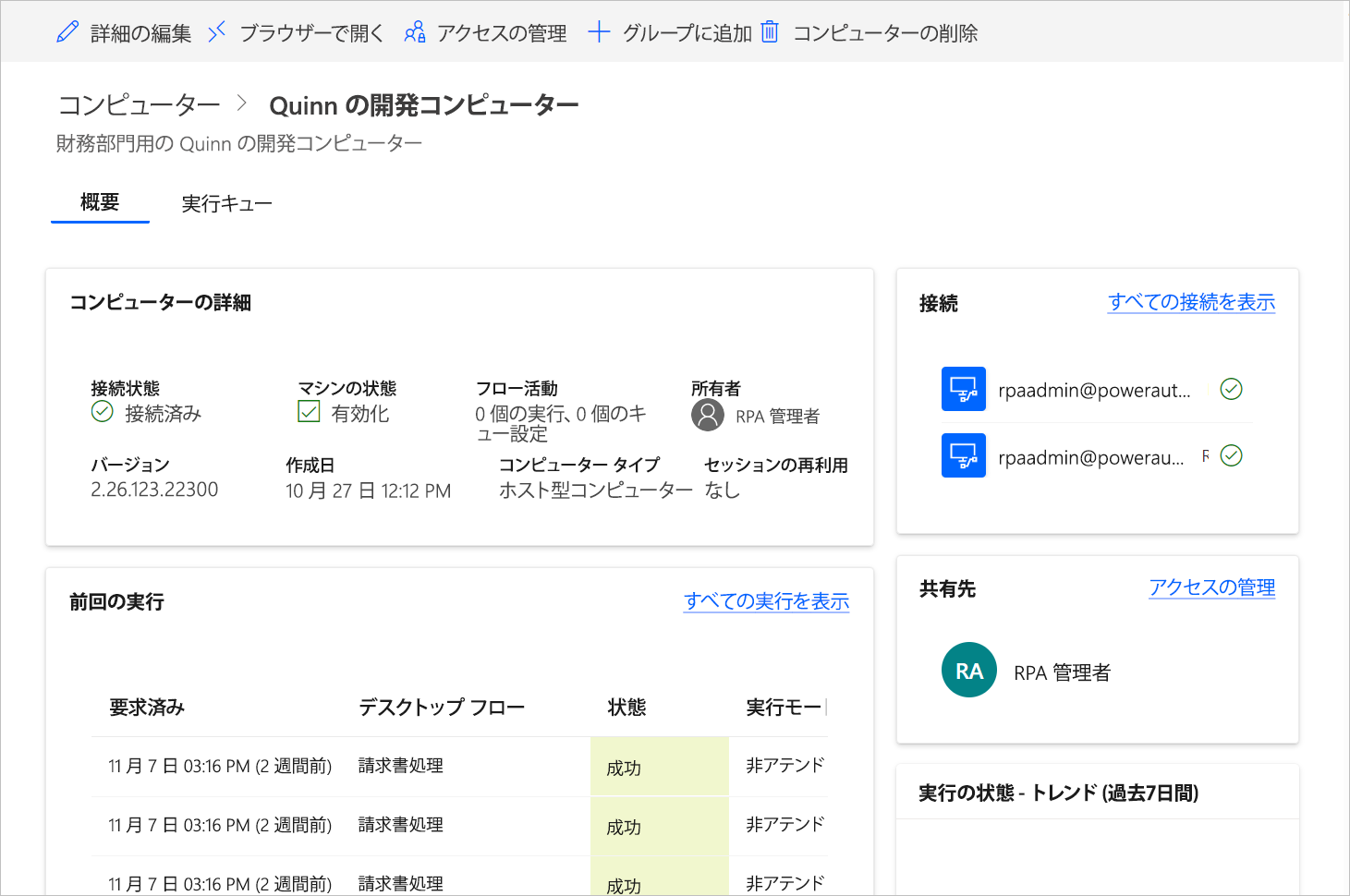The image size is (1350, 896).
Task: Click the ホスト型コンピューター type value
Action: point(596,490)
